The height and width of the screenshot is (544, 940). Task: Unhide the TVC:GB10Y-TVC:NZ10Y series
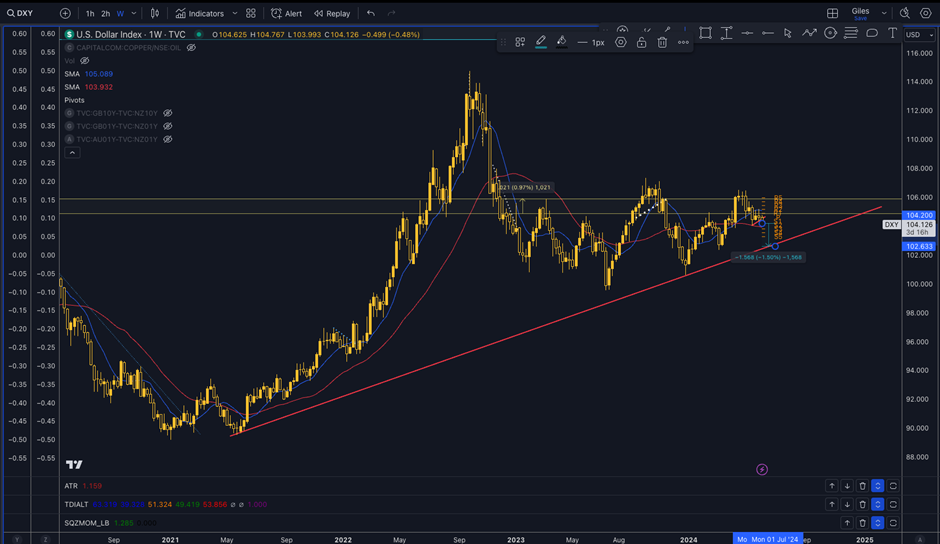(168, 113)
